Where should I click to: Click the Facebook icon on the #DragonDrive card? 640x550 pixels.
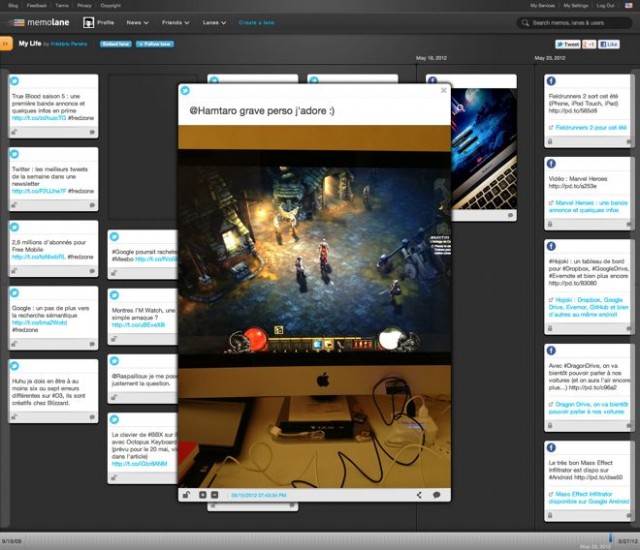pyautogui.click(x=551, y=350)
